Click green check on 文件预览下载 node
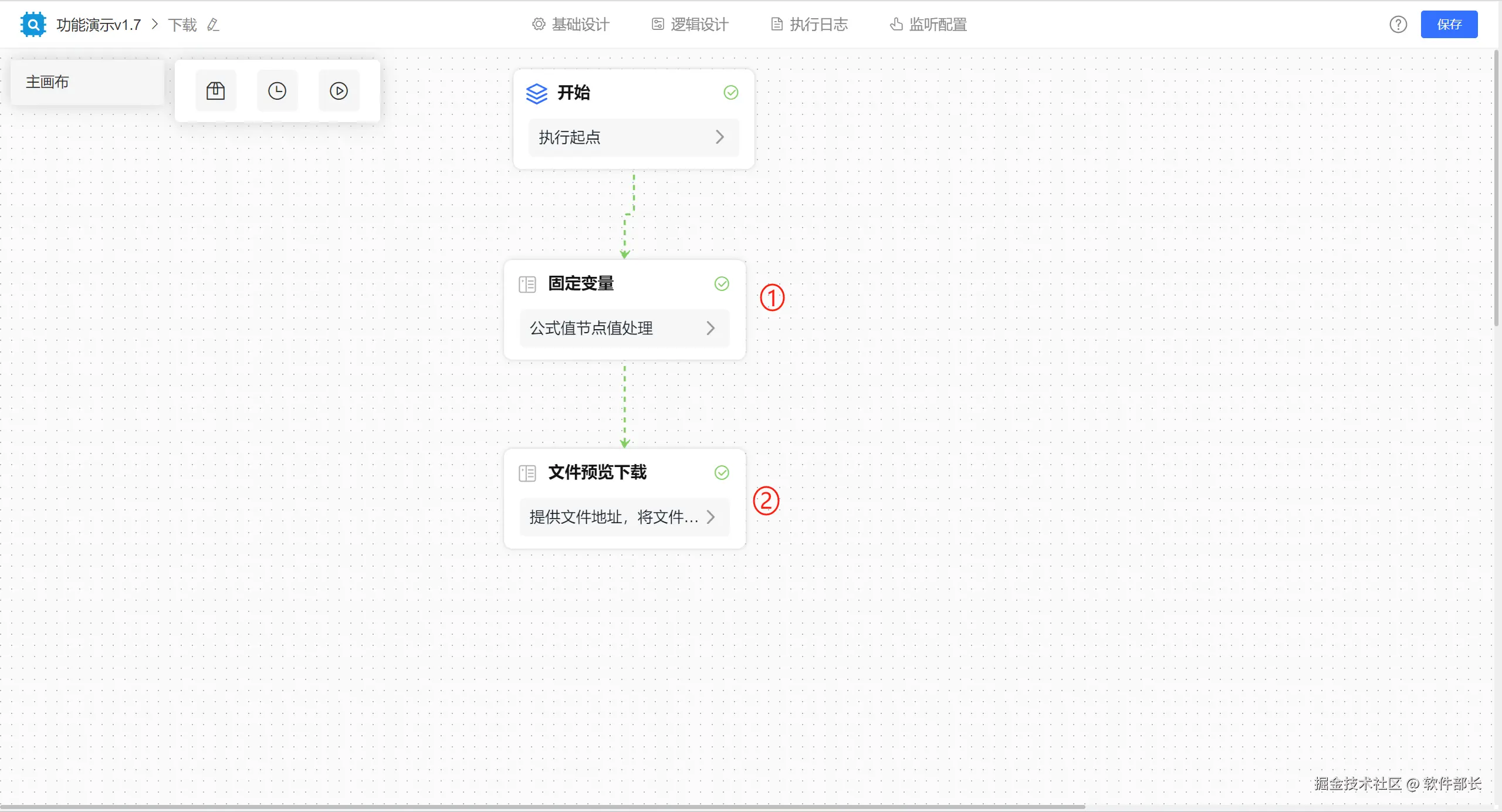Image resolution: width=1502 pixels, height=812 pixels. pos(722,473)
